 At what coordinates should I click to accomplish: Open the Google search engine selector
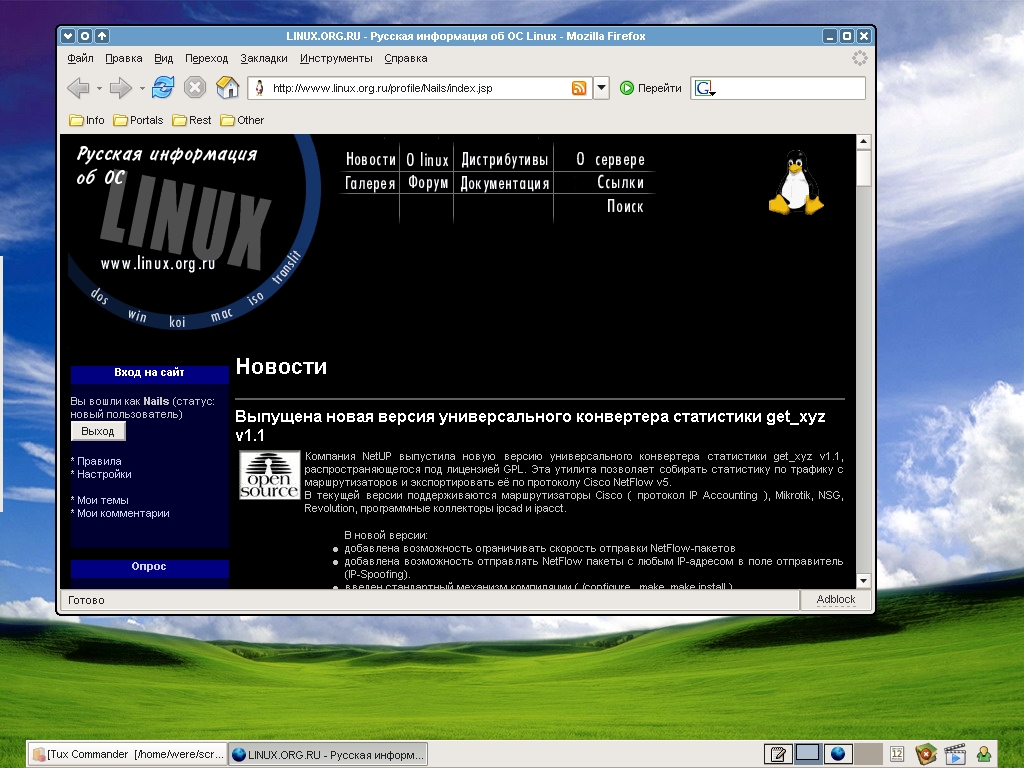705,88
